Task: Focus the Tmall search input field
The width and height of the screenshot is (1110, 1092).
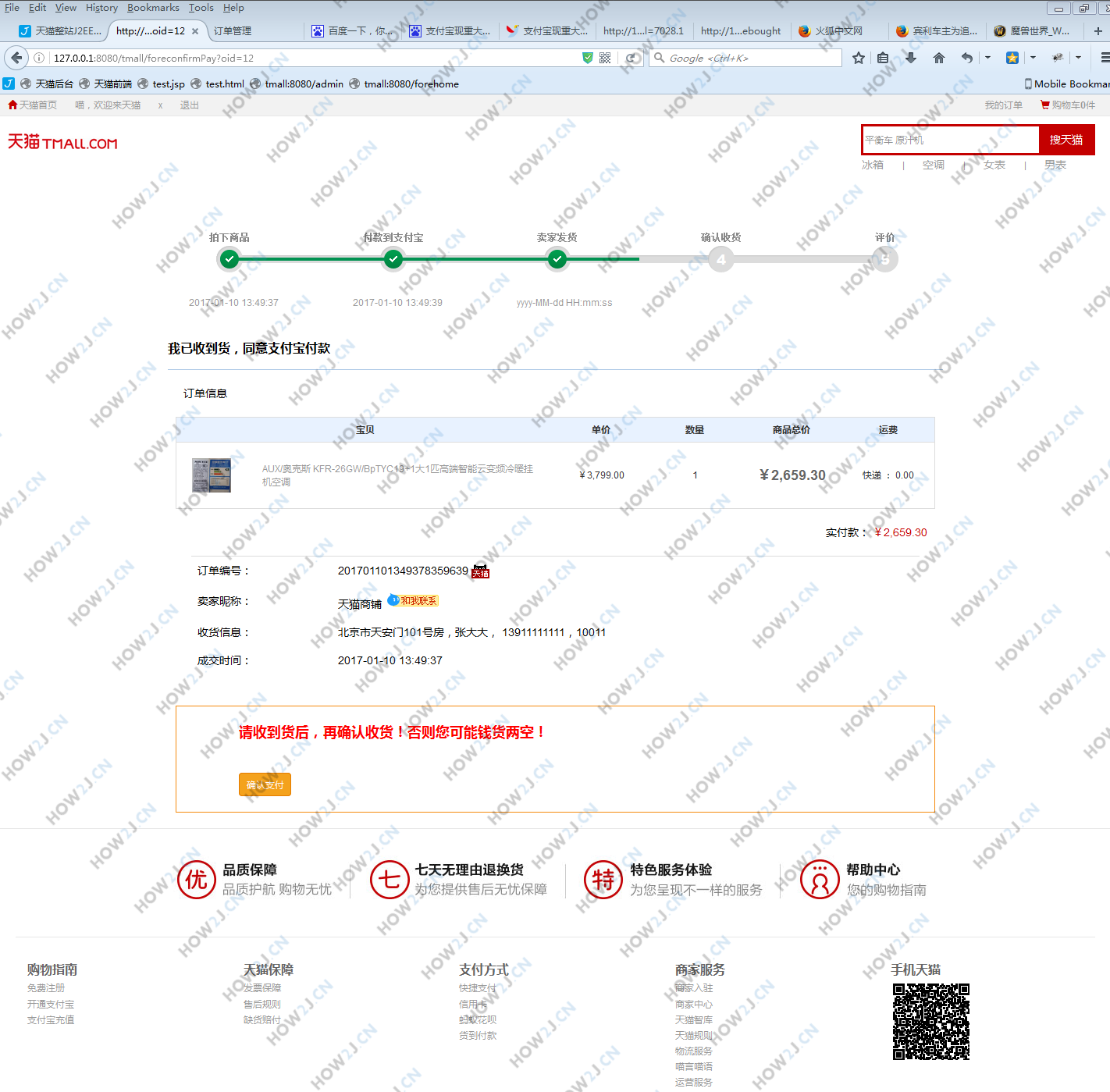Action: click(x=951, y=140)
